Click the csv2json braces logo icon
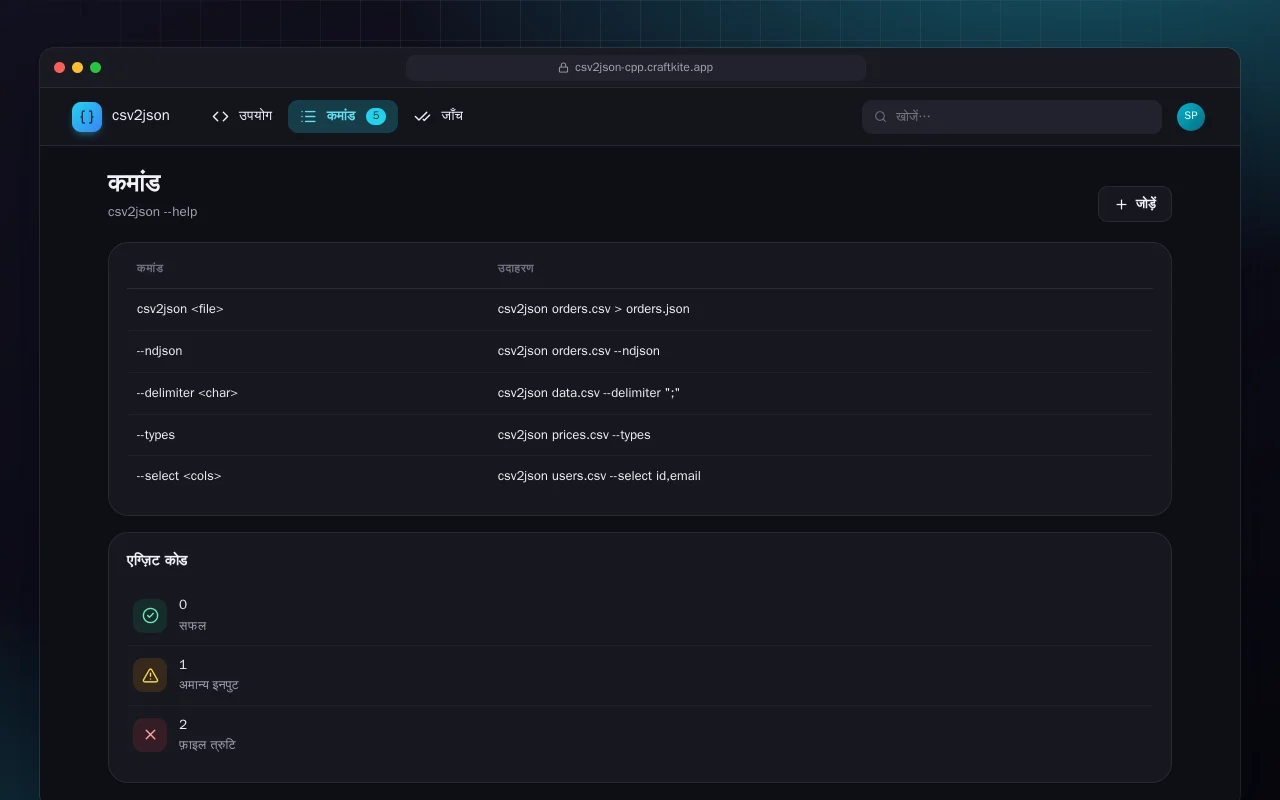 coord(87,117)
